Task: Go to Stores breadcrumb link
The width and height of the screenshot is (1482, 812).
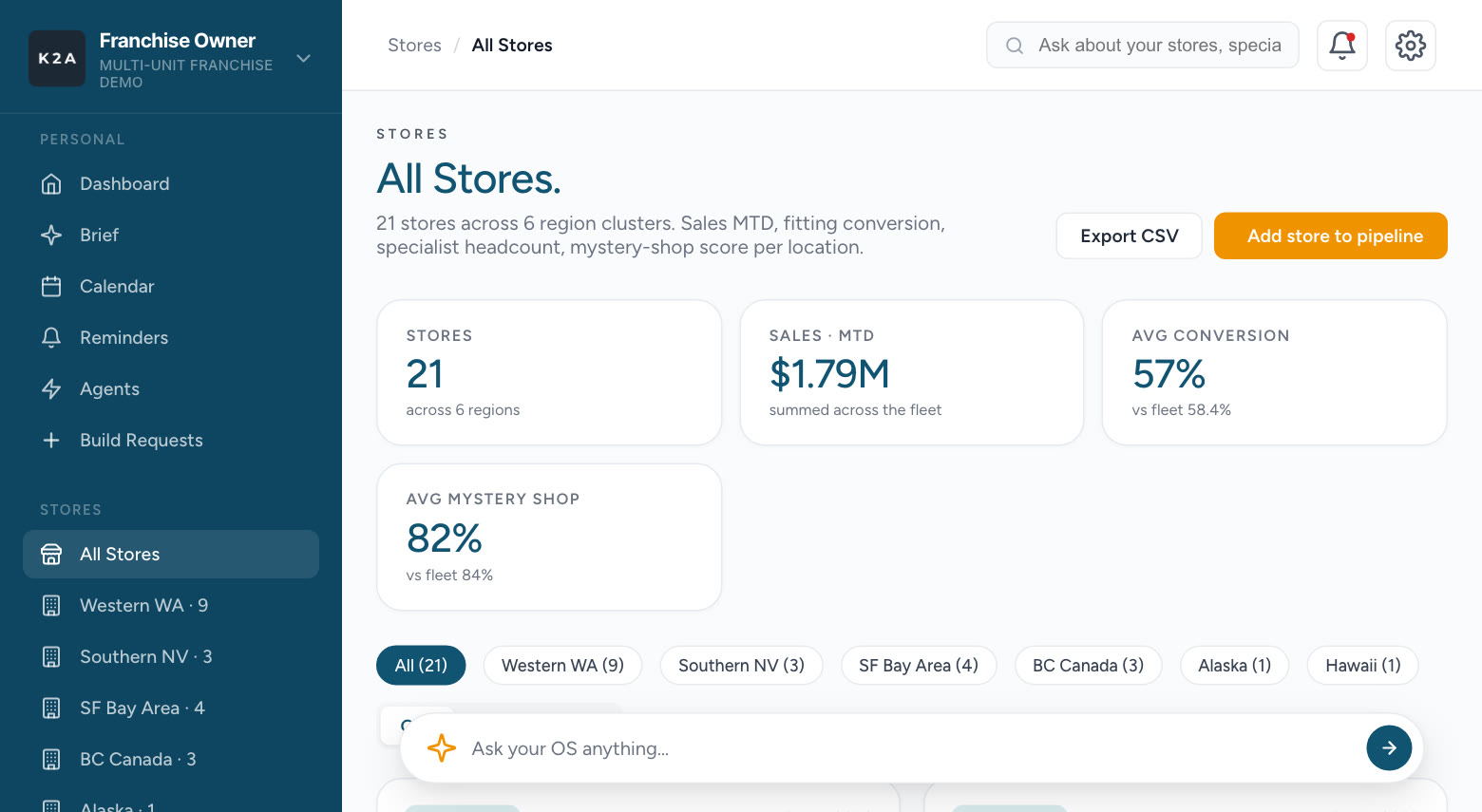Action: 414,46
